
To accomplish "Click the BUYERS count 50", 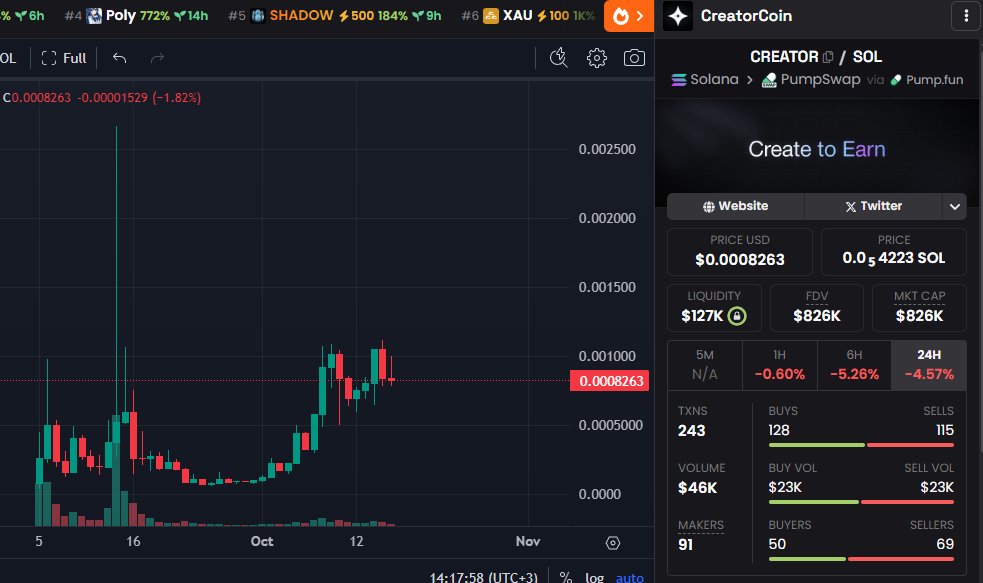I will pyautogui.click(x=777, y=544).
